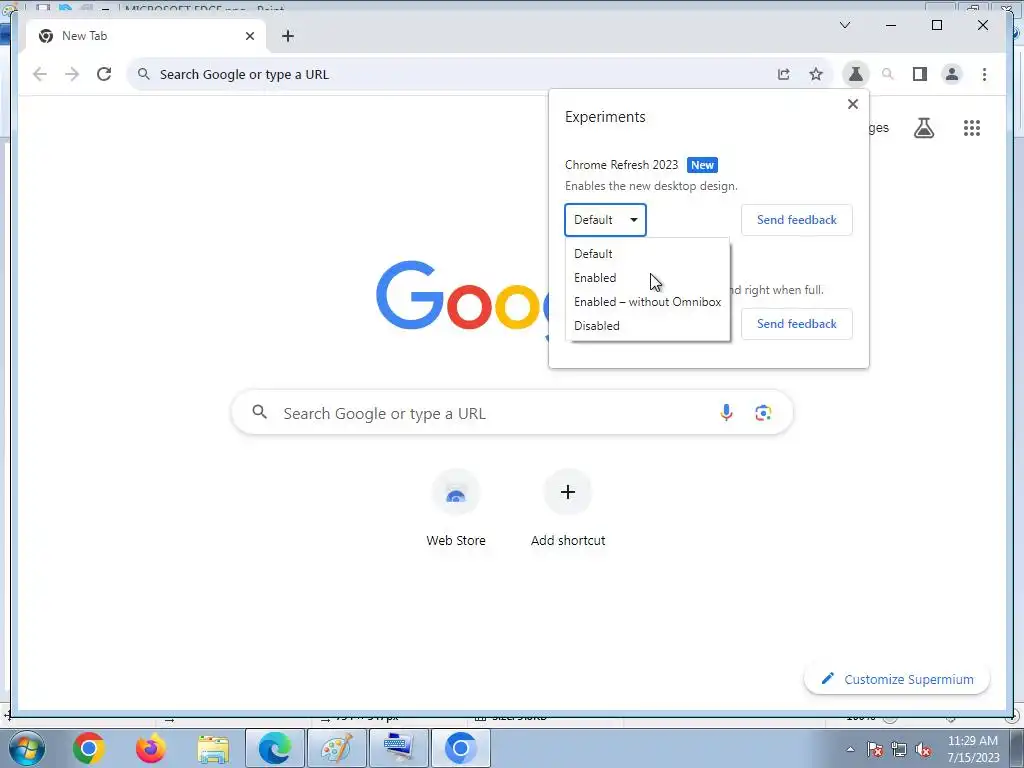The width and height of the screenshot is (1024, 768).
Task: Toggle the side panel icon
Action: [x=920, y=74]
